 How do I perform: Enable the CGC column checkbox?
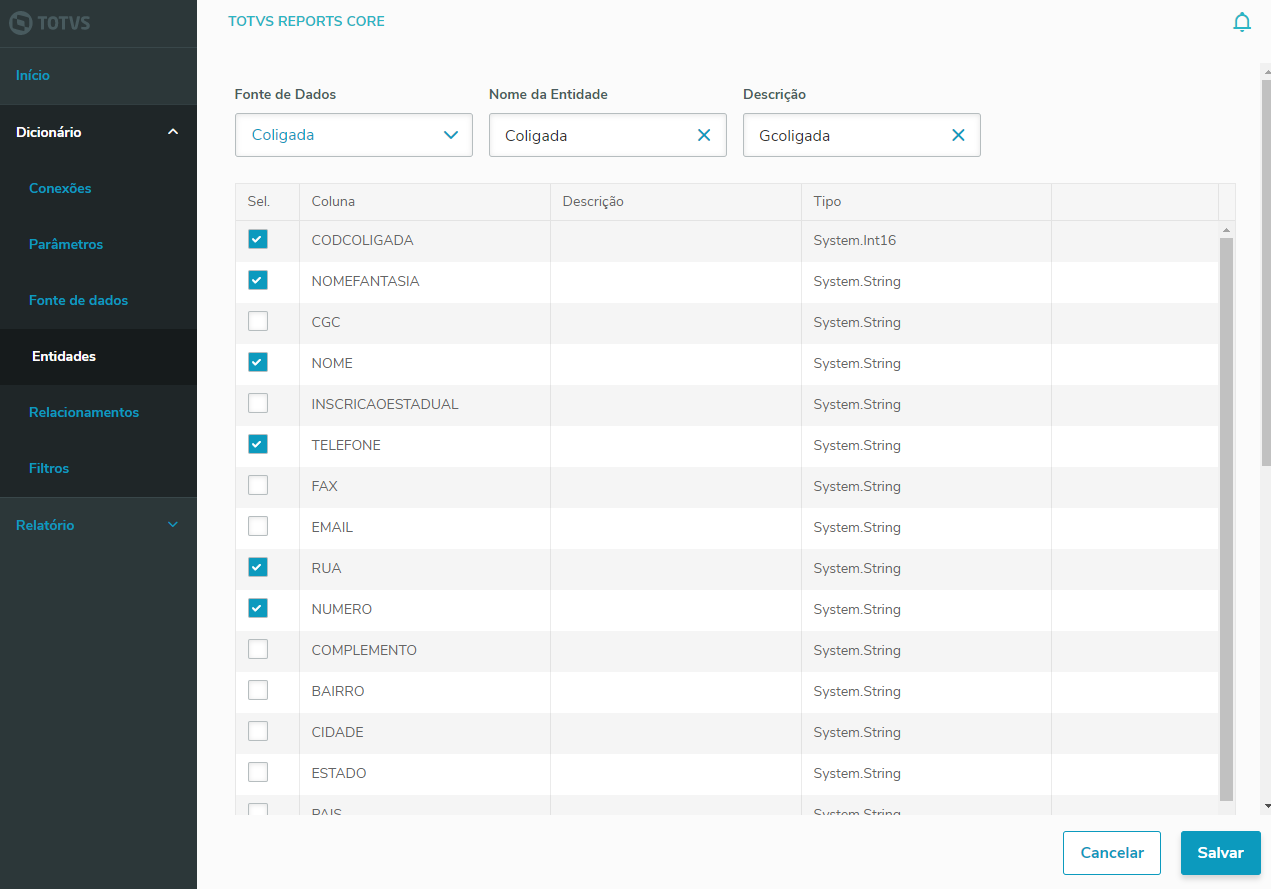258,322
